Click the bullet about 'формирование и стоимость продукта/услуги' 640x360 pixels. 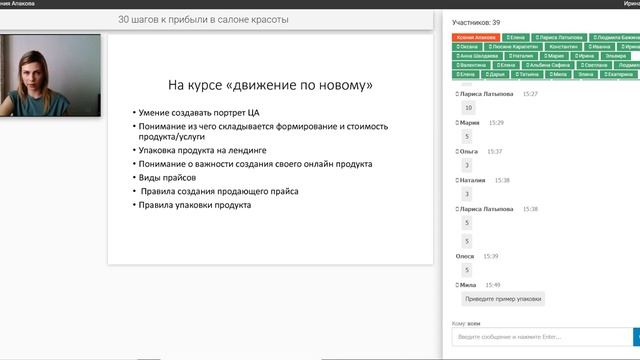pyautogui.click(x=263, y=131)
